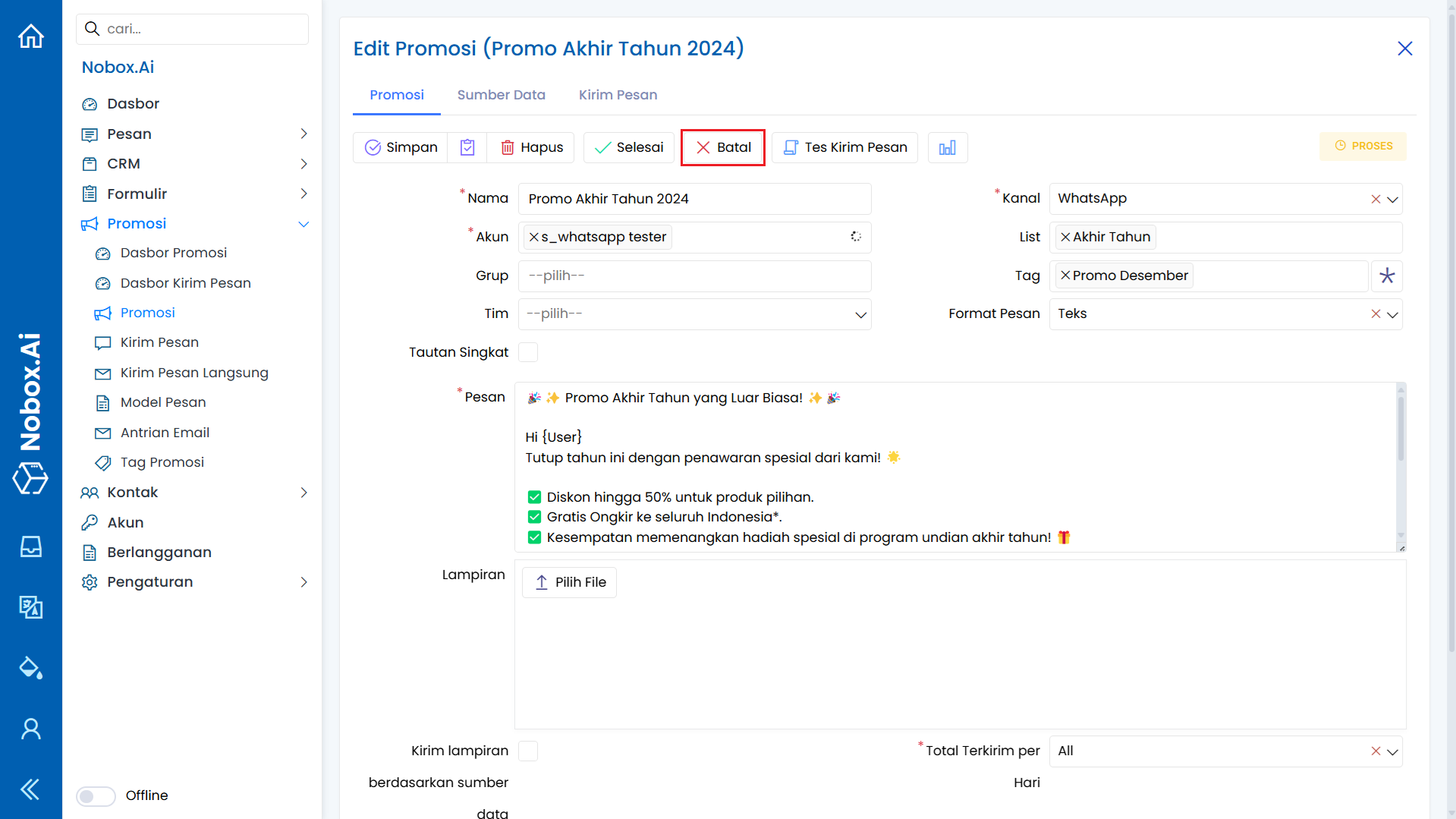Screen dimensions: 1456x819
Task: Click the Tes Kirim Pesan button
Action: point(844,147)
